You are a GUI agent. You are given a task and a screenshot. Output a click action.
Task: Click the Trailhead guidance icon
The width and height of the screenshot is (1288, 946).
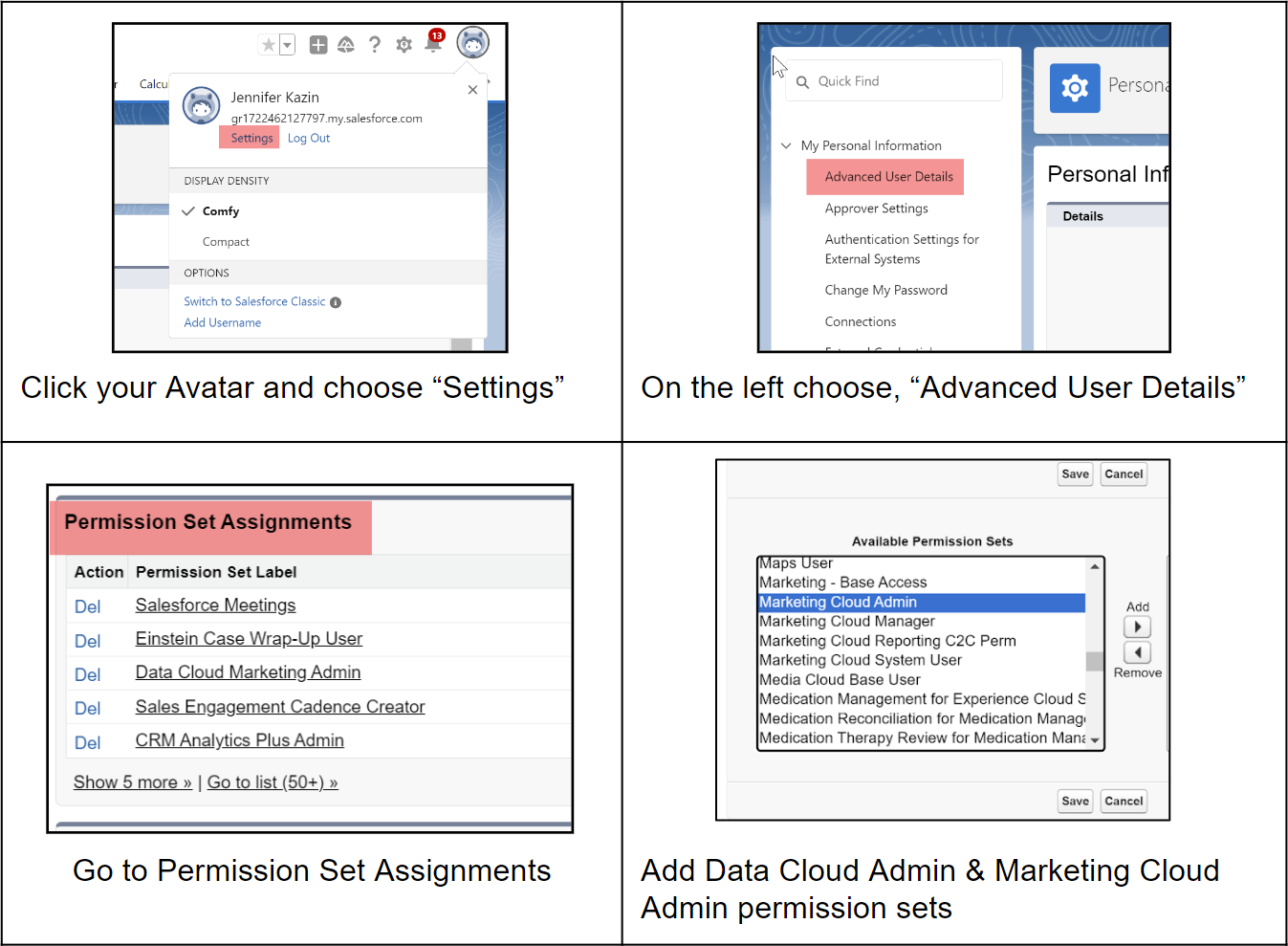pos(346,45)
